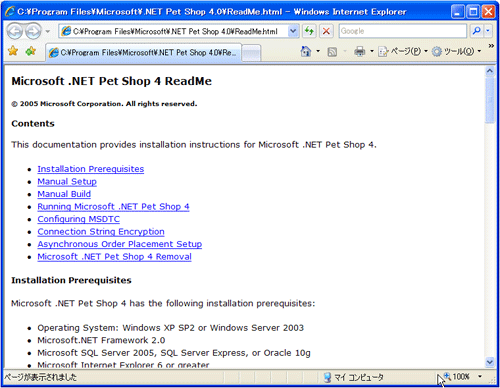Open the ツール(O) menu
The height and width of the screenshot is (388, 500).
pos(456,51)
